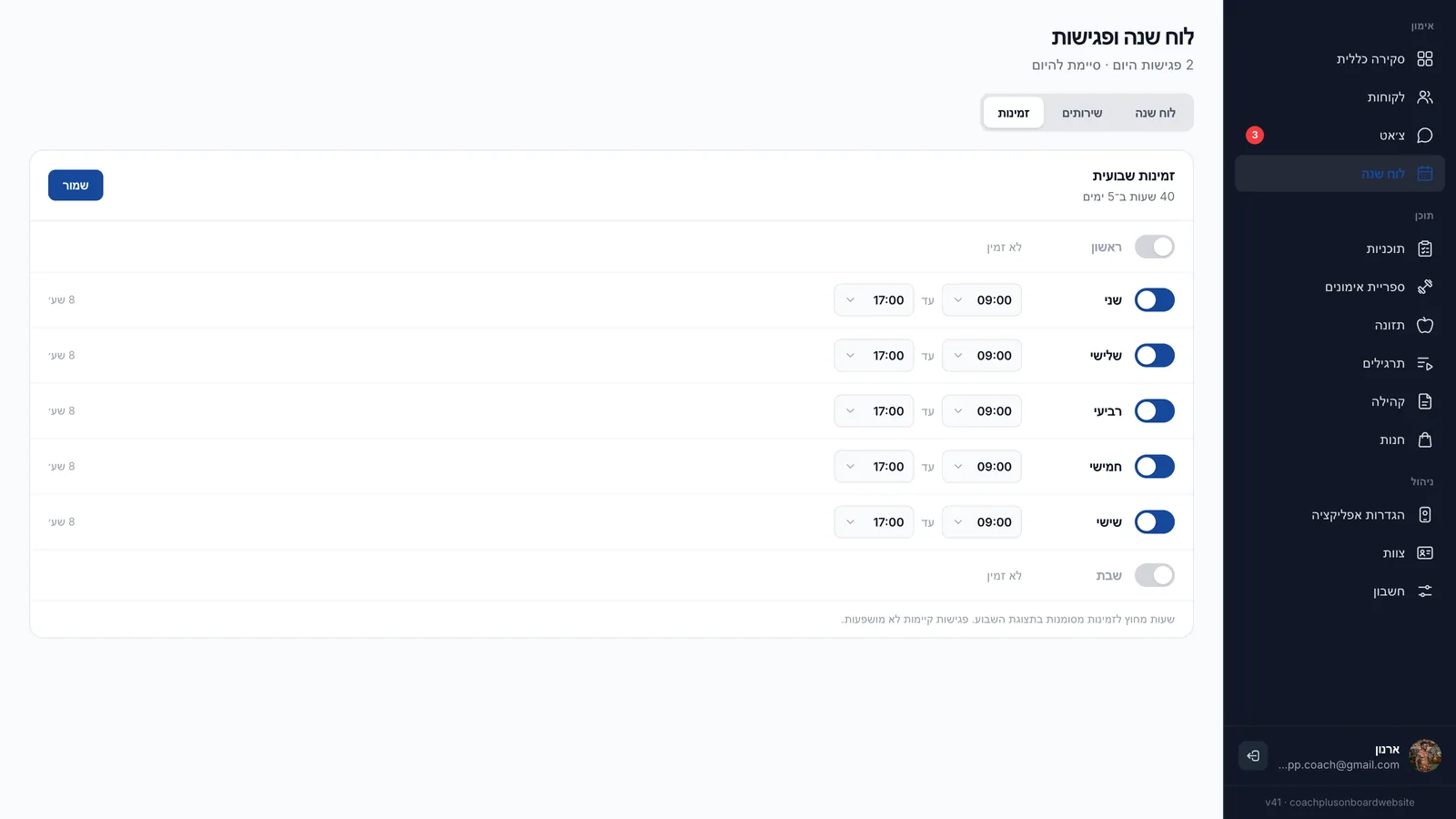
Task: Click the red chat notification badge
Action: [x=1255, y=136]
